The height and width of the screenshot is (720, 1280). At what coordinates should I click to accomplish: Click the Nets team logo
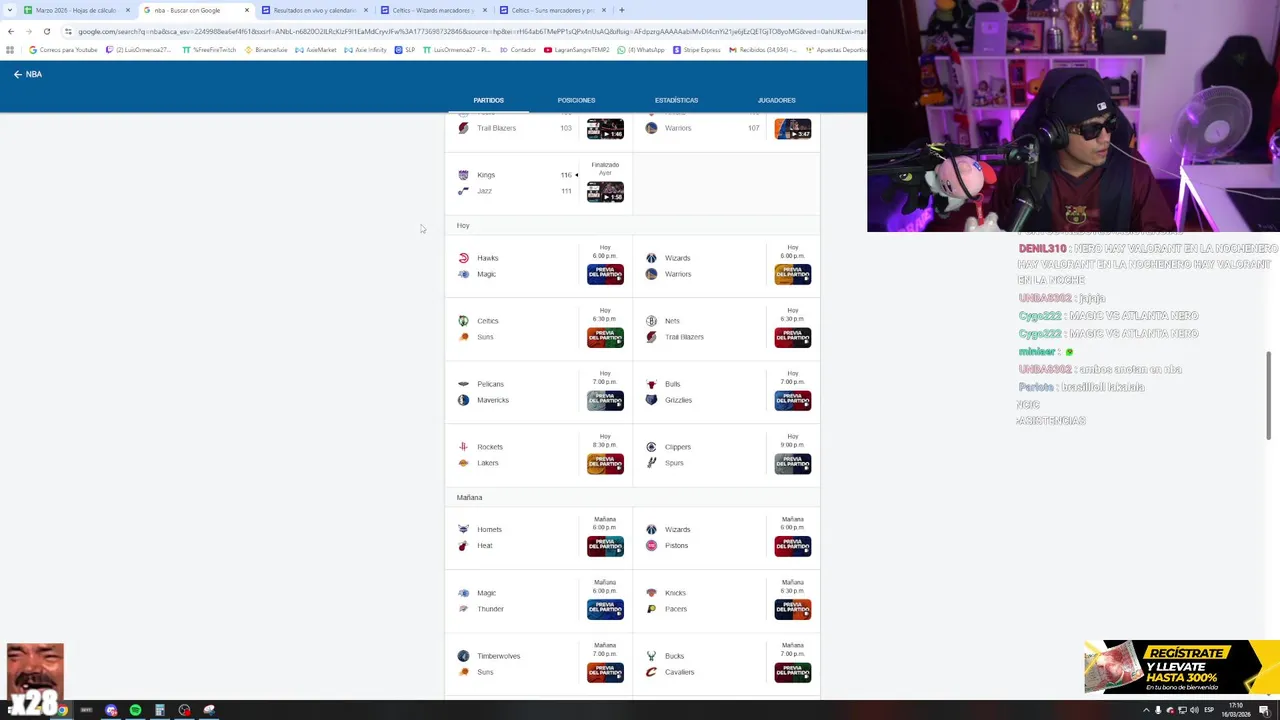click(651, 321)
